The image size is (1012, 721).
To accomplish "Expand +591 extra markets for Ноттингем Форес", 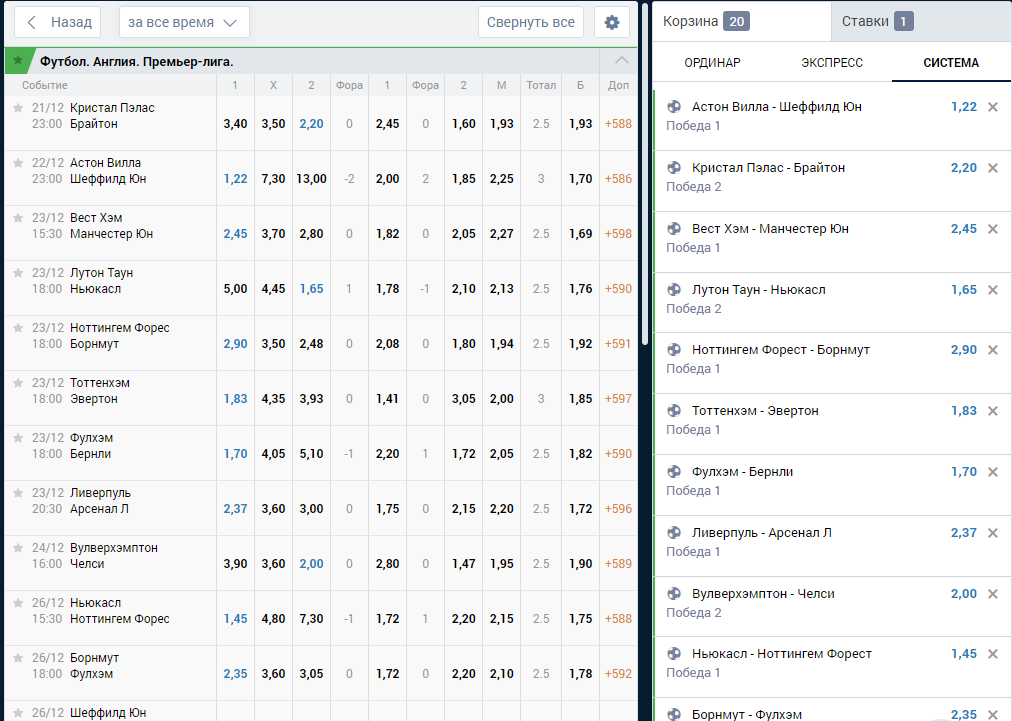I will (618, 343).
